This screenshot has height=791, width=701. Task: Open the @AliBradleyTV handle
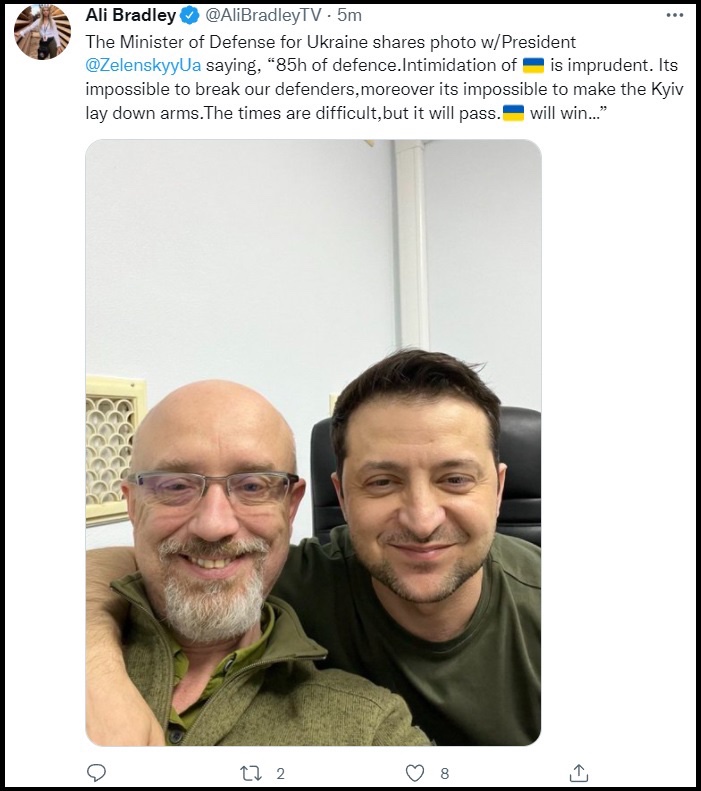click(263, 16)
